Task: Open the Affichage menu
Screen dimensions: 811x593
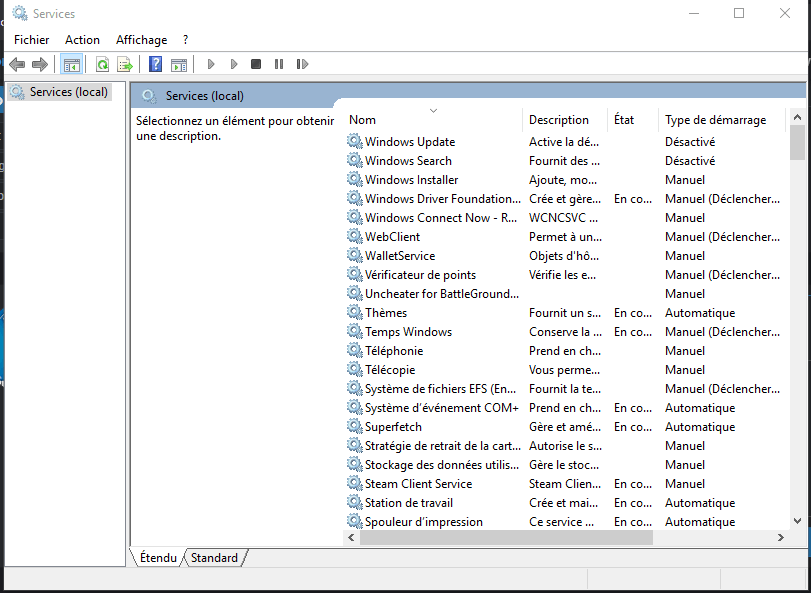Action: click(x=142, y=40)
